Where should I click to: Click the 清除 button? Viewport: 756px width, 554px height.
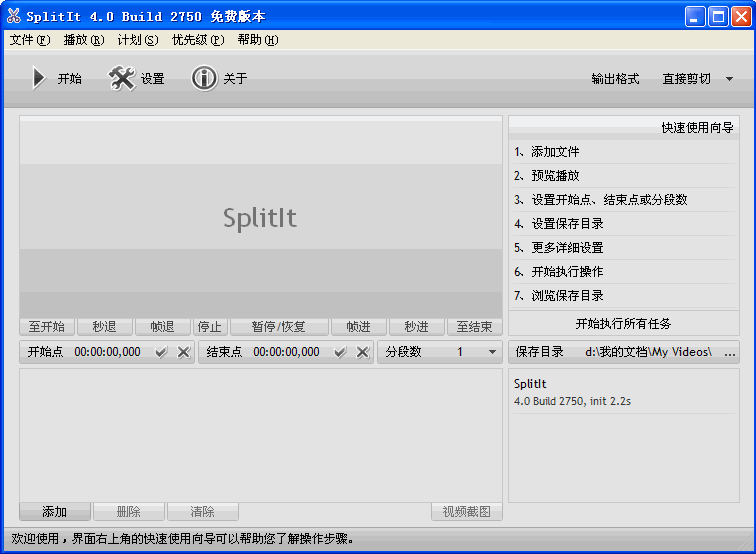[x=202, y=512]
